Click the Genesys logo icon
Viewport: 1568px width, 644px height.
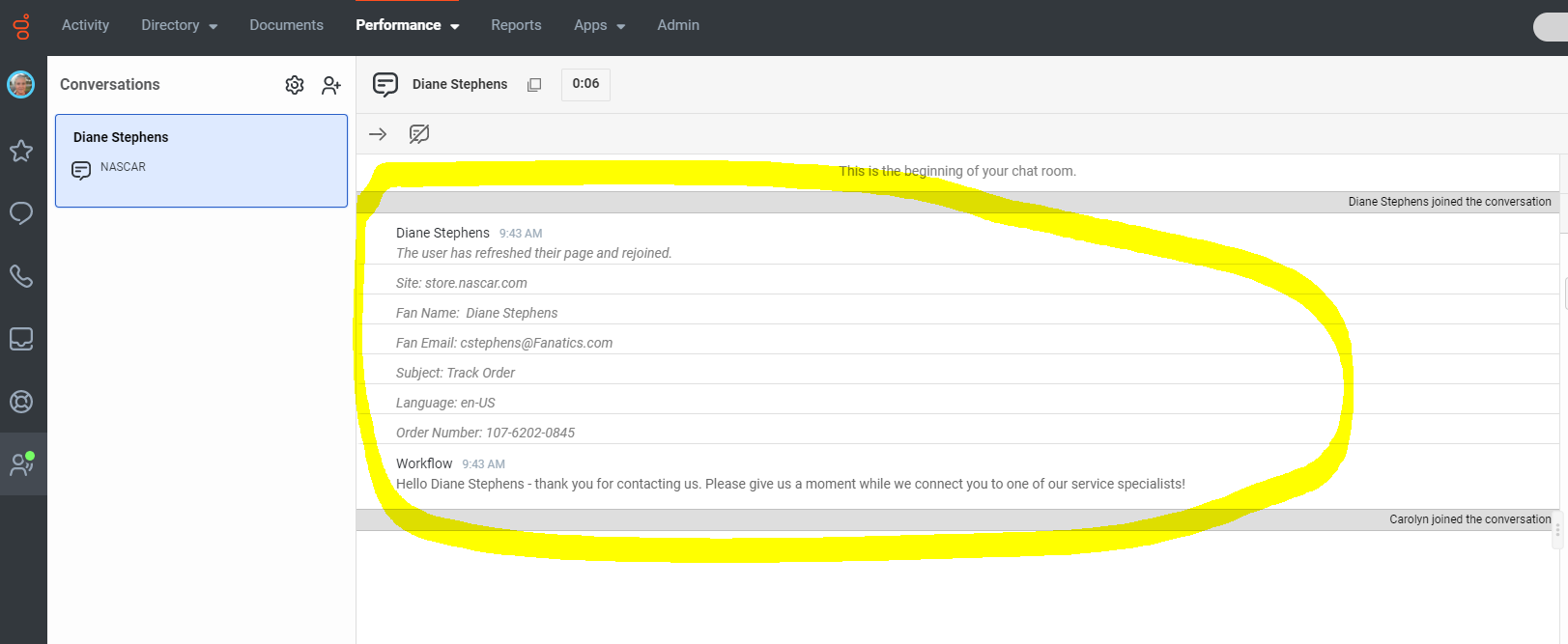(21, 26)
